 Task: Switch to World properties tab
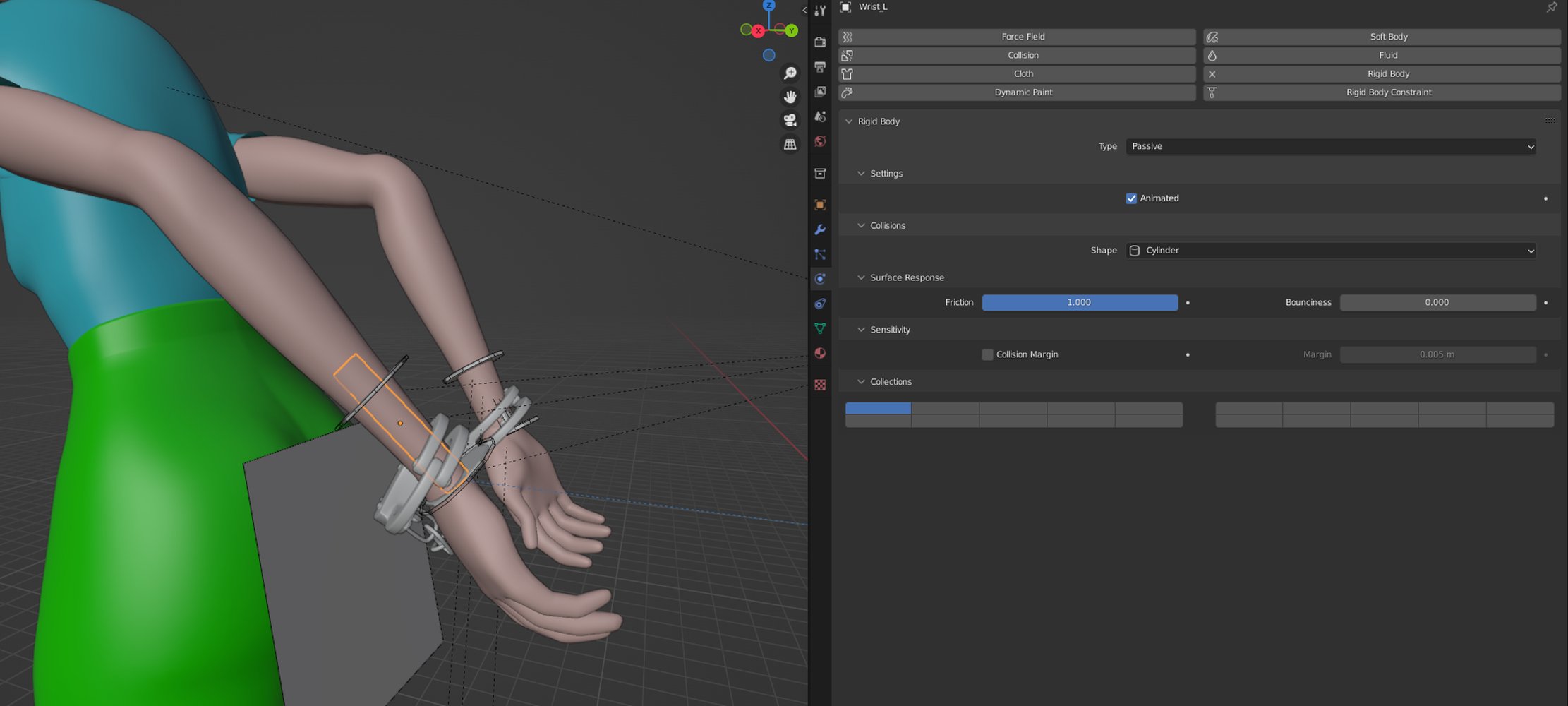(819, 142)
